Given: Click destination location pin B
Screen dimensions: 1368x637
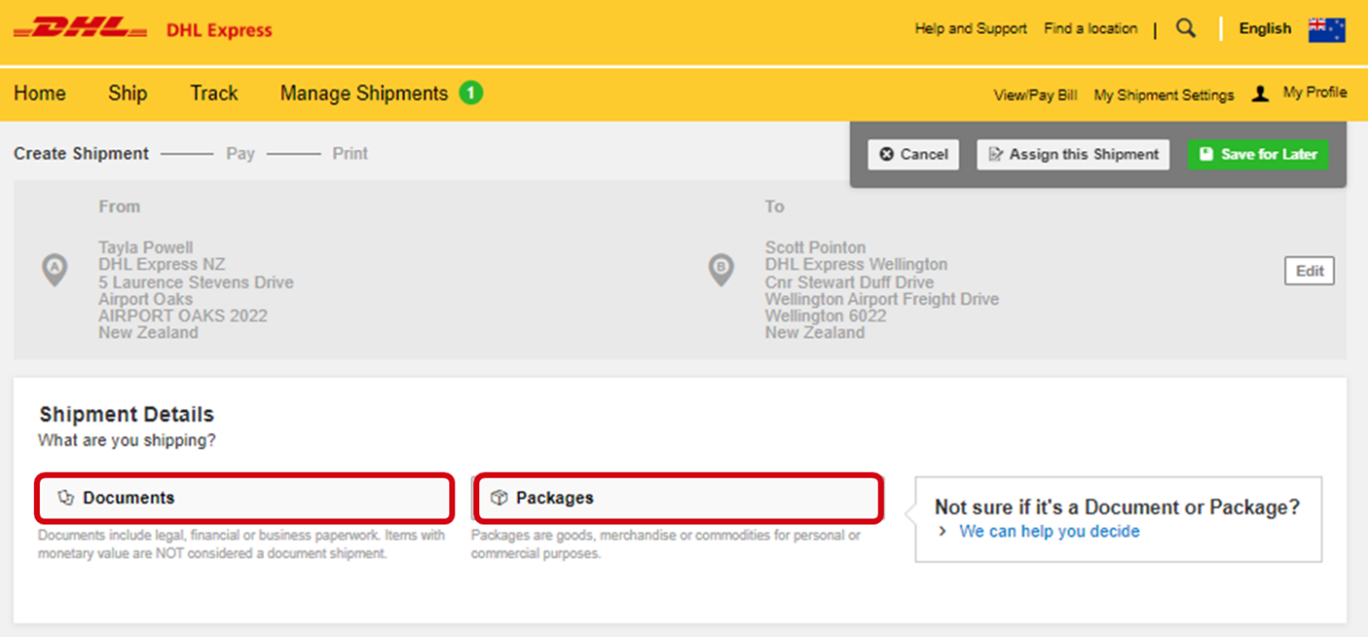Looking at the screenshot, I should click(x=720, y=269).
